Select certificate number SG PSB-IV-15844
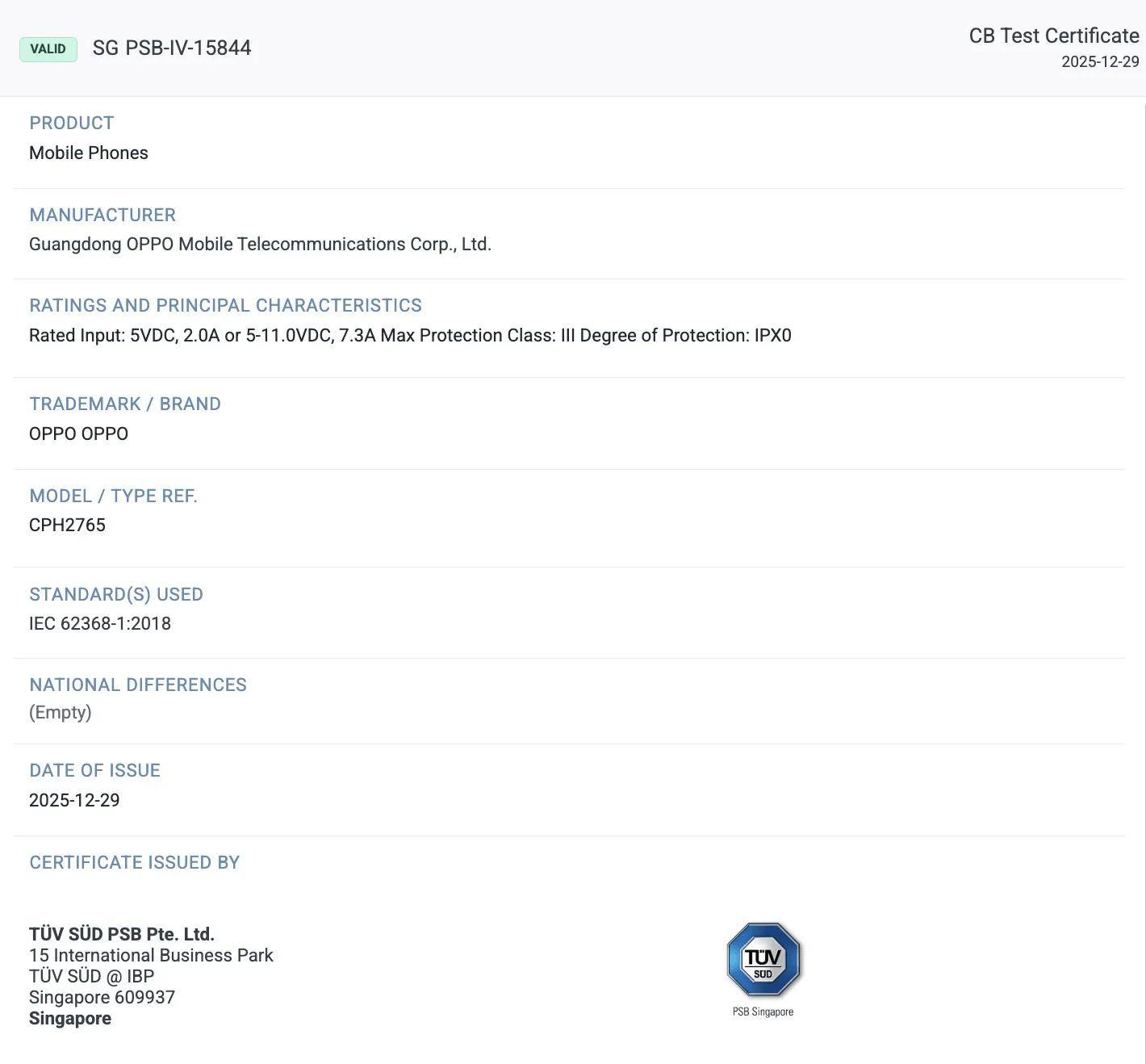 (x=172, y=48)
